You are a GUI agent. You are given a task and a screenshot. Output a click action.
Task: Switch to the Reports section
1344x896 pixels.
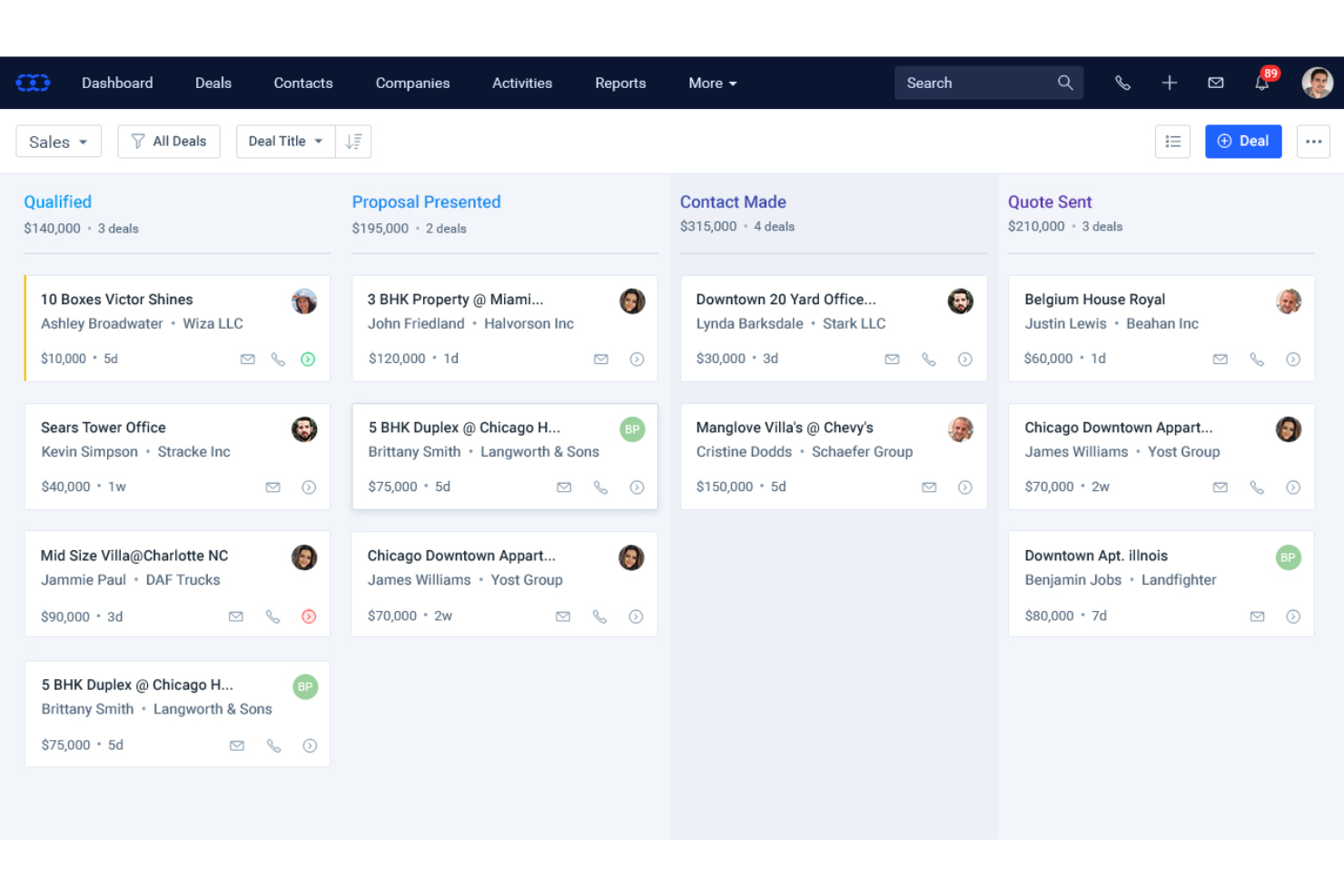(620, 83)
